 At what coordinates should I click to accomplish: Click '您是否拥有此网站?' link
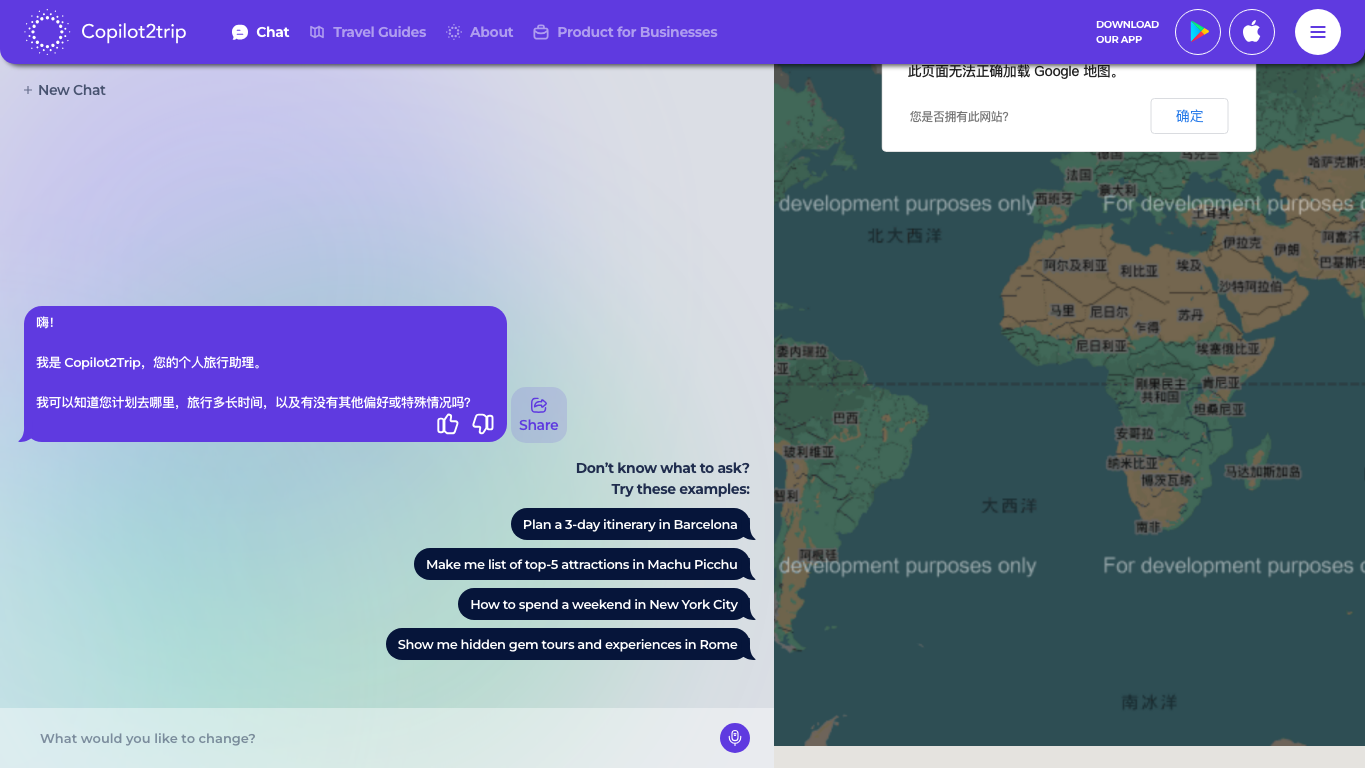point(959,117)
